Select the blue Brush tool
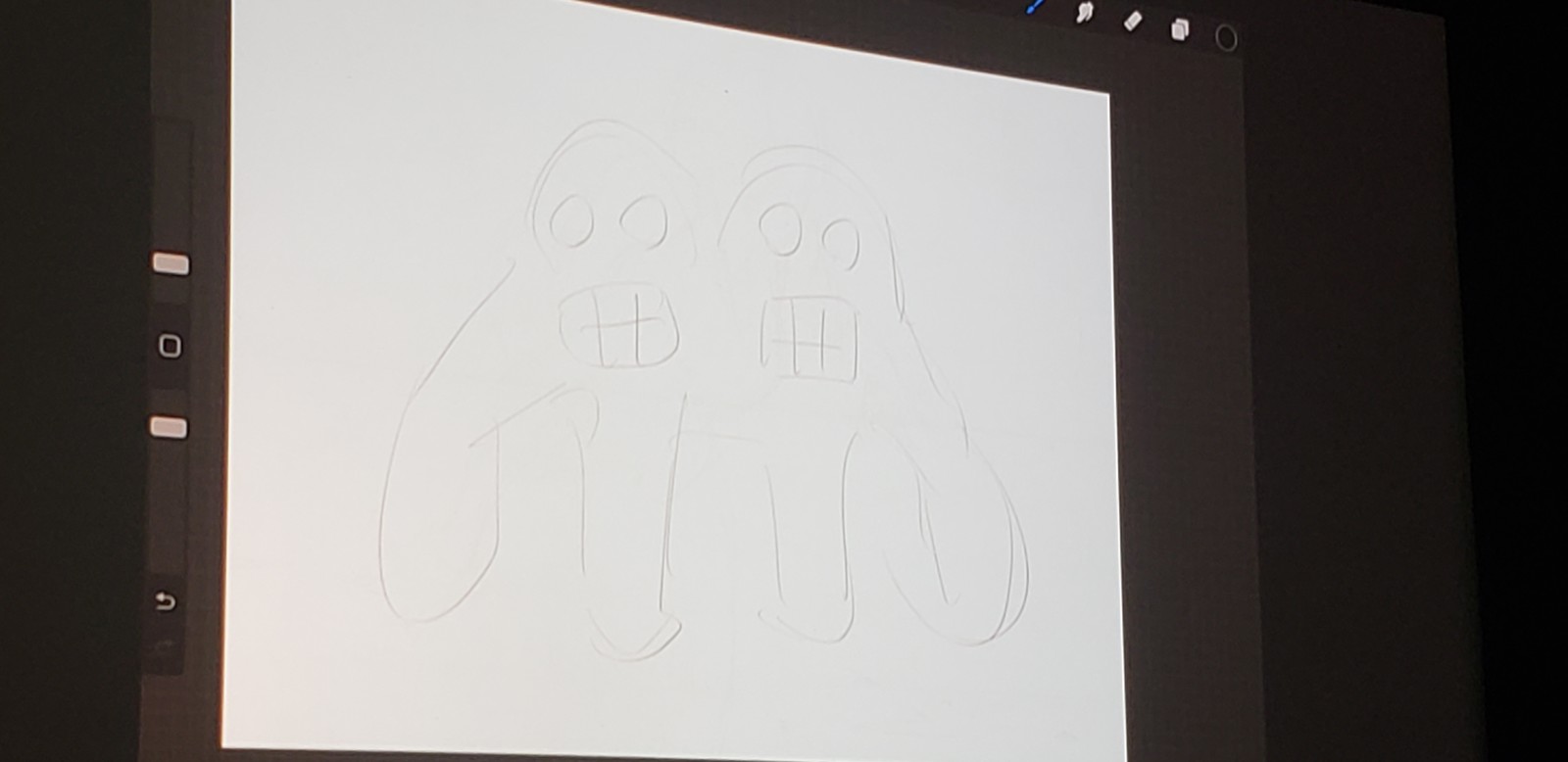Screen dimensions: 1568x762 [x=1034, y=5]
